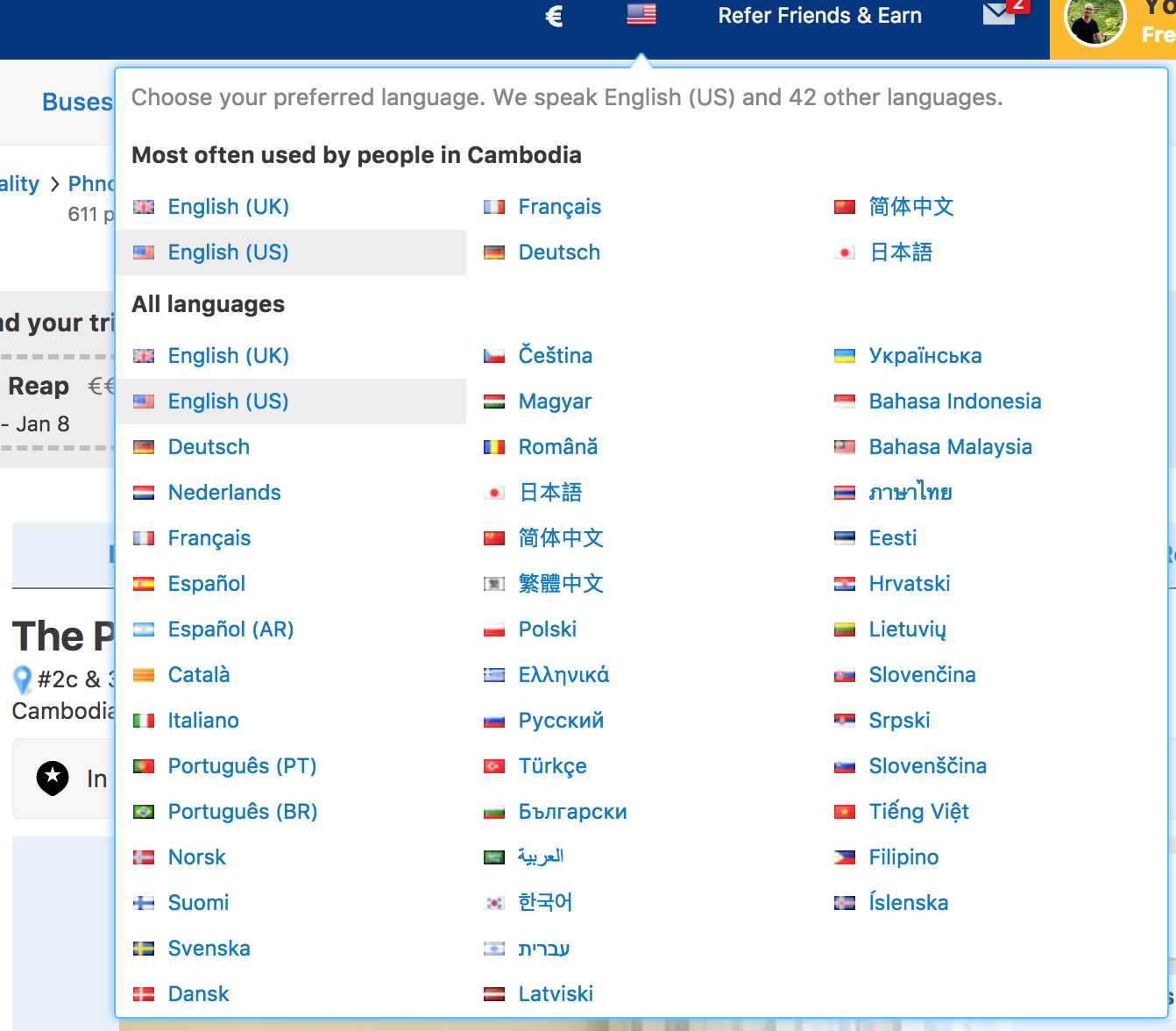The image size is (1176, 1031).
Task: Click the Euro currency selector icon
Action: (x=554, y=16)
